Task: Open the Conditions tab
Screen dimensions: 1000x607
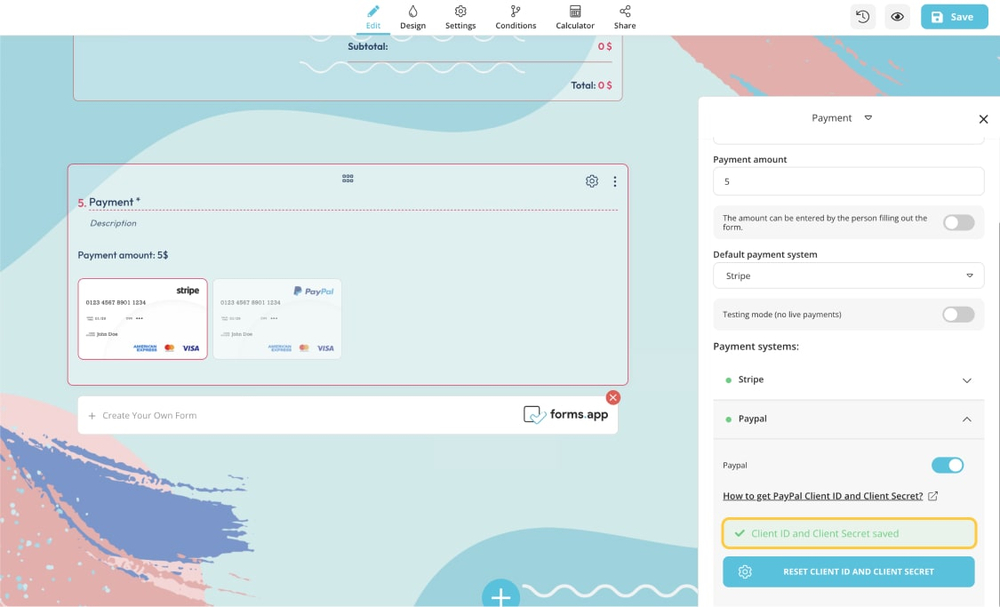Action: tap(515, 17)
